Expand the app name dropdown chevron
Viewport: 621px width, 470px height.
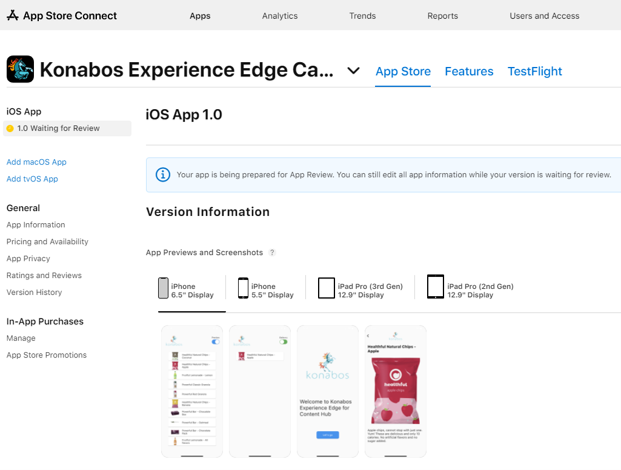click(x=353, y=70)
